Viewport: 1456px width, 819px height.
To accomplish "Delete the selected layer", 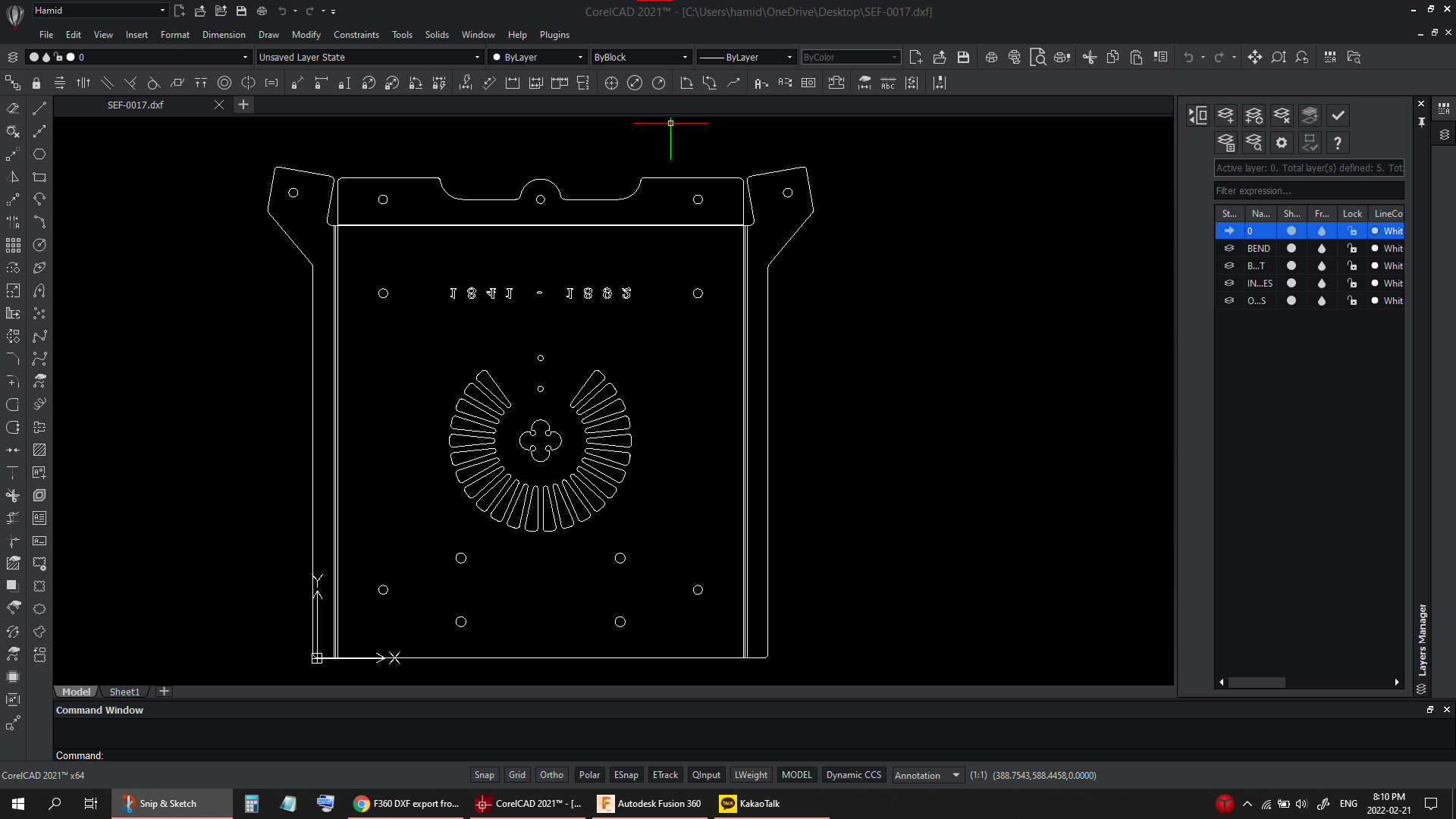I will point(1282,115).
